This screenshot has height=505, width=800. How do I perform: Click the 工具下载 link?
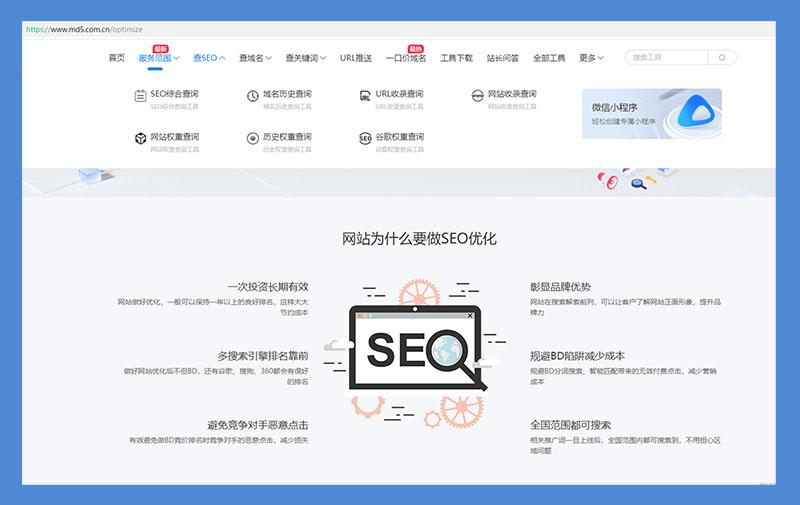(x=456, y=58)
